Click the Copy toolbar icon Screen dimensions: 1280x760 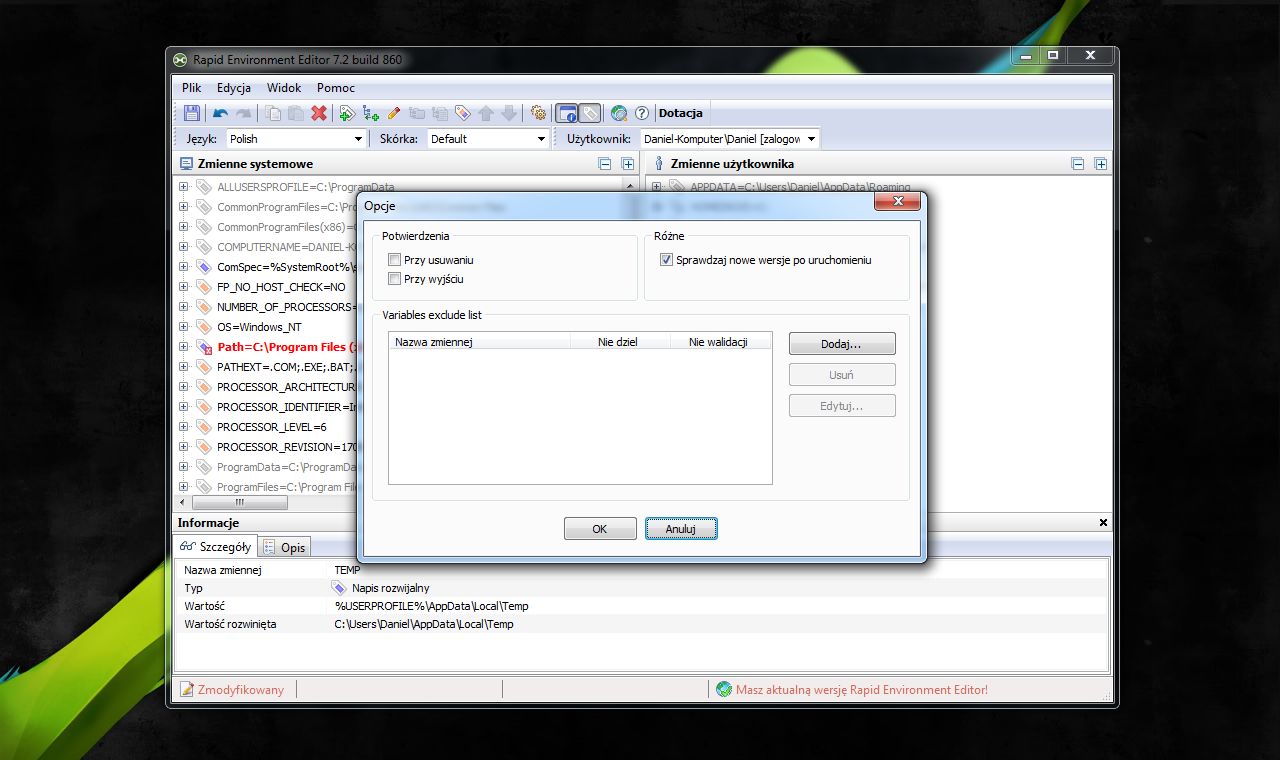click(x=273, y=113)
